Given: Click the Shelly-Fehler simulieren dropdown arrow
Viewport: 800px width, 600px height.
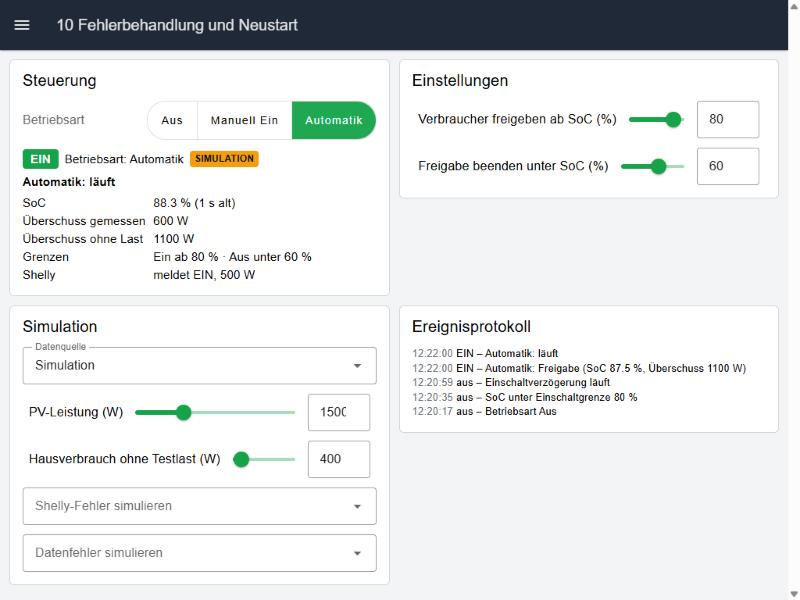Looking at the screenshot, I should pos(357,507).
